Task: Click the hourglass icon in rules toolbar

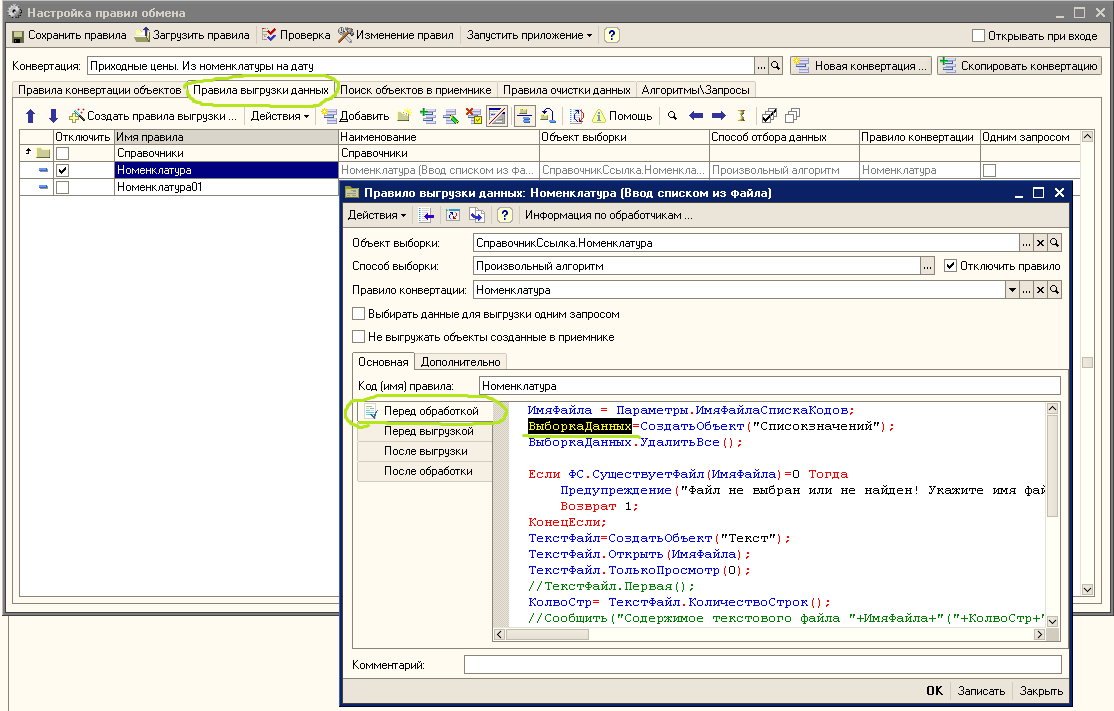Action: click(742, 116)
